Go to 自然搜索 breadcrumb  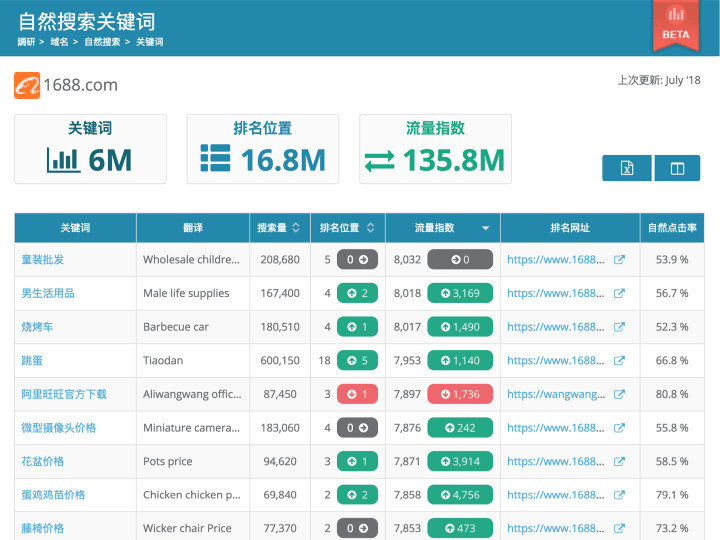(102, 42)
